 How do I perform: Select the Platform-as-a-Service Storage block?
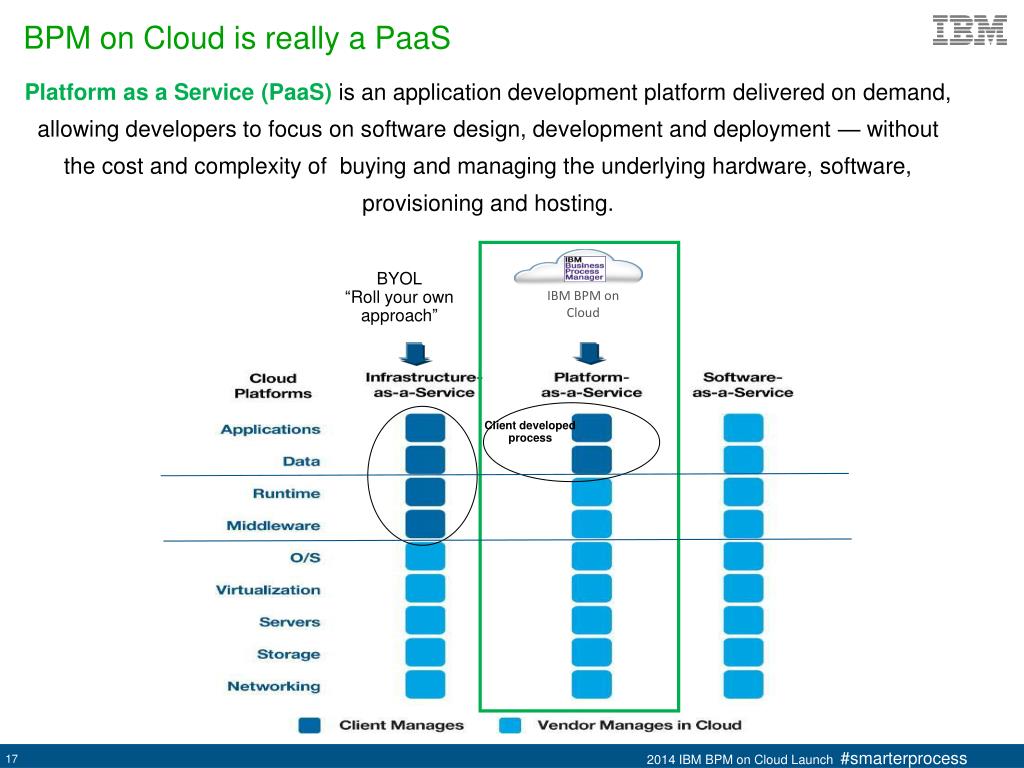pyautogui.click(x=592, y=652)
